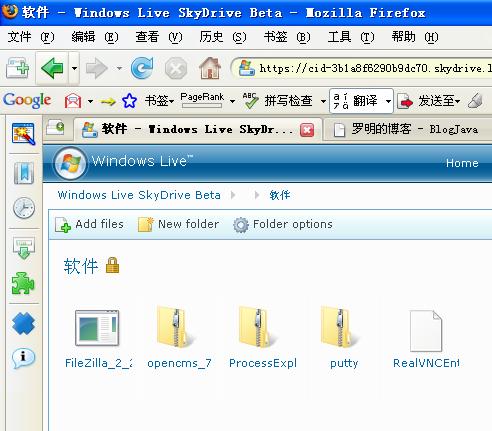Open the info speech-bubble sidebar icon
Viewport: 492px width, 431px height.
coord(23,359)
